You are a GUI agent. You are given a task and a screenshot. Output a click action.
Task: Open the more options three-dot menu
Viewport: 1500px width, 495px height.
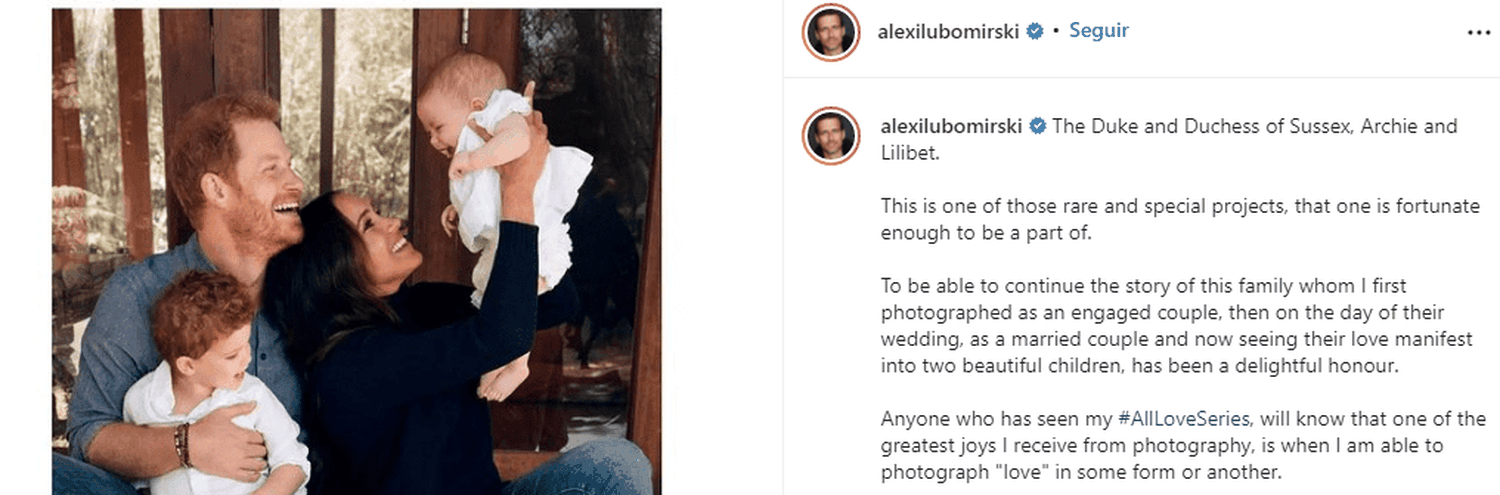click(1478, 32)
